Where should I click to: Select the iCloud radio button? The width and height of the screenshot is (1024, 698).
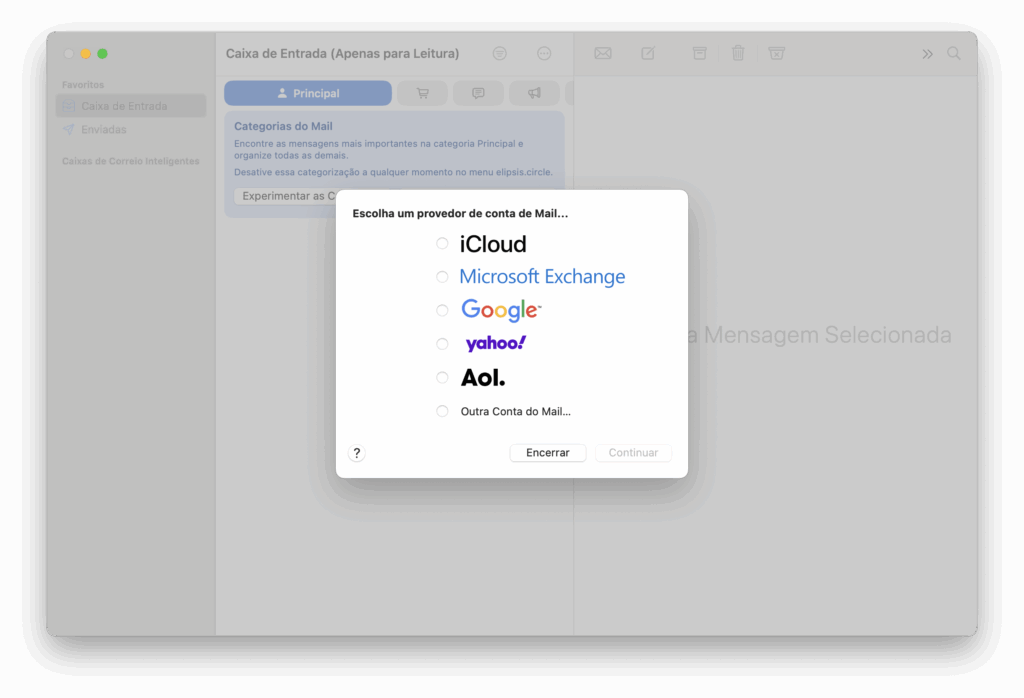click(x=442, y=243)
